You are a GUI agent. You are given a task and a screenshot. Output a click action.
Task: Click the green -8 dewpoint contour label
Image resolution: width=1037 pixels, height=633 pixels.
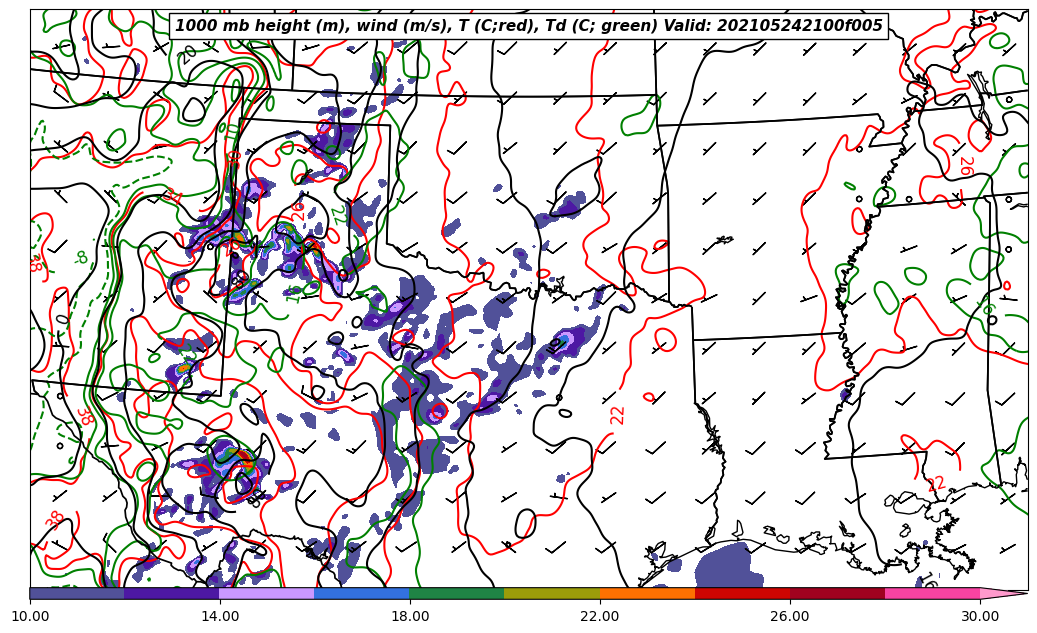[81, 257]
